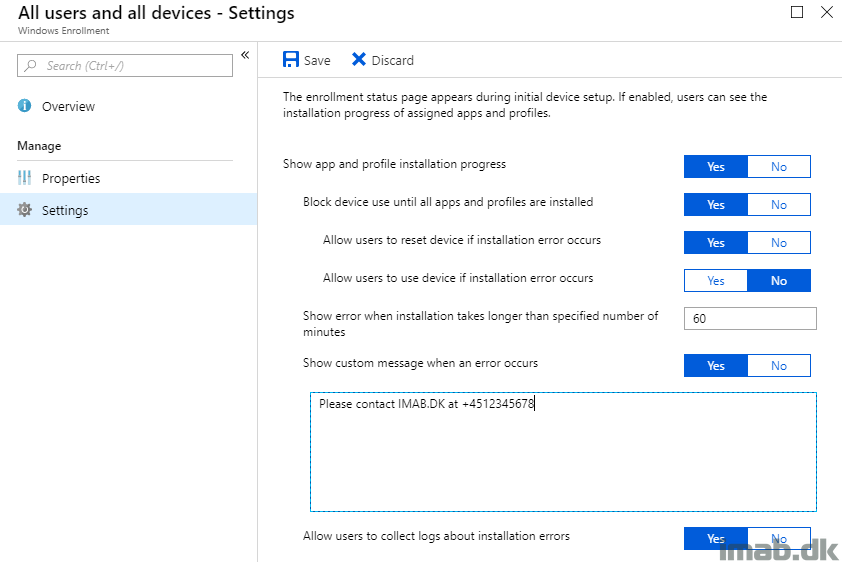Click the Overview info icon
The image size is (842, 562).
point(24,105)
